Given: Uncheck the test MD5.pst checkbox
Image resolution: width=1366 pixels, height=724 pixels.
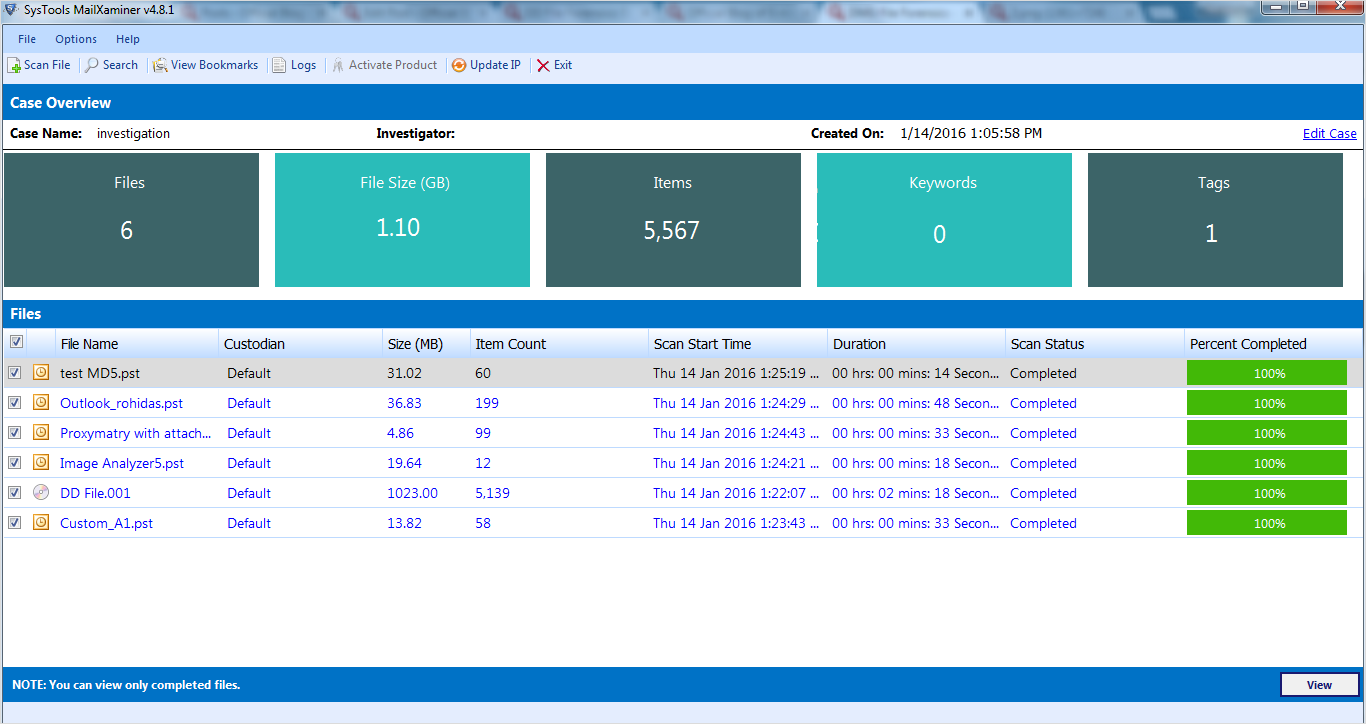Looking at the screenshot, I should 15,373.
